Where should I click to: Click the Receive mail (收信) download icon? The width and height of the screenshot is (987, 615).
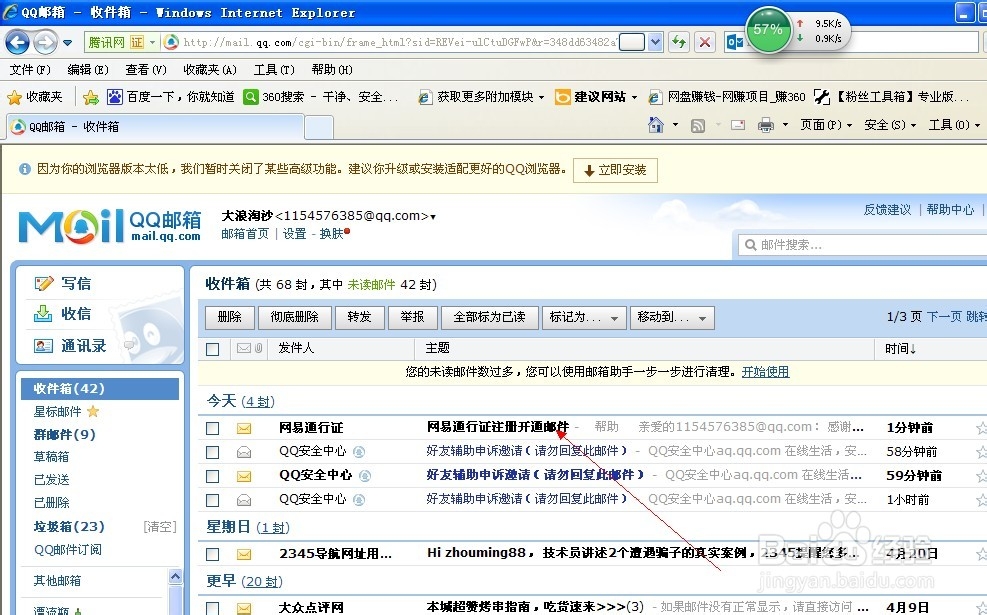(43, 313)
